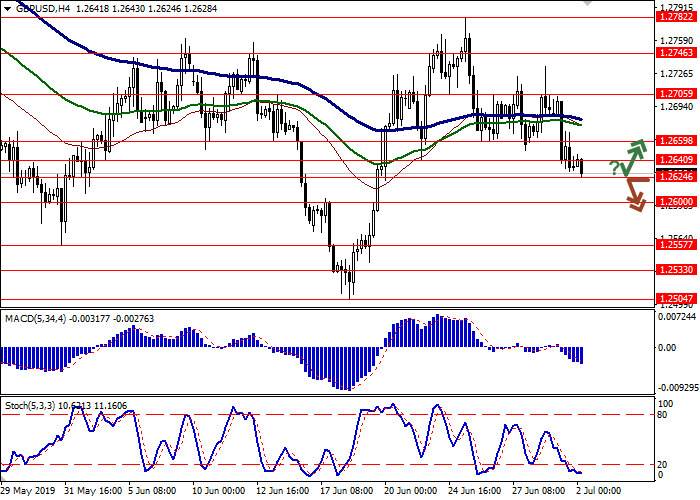Screen dimensions: 700x500
Task: Select the 1.27463 red price label
Action: 674,53
